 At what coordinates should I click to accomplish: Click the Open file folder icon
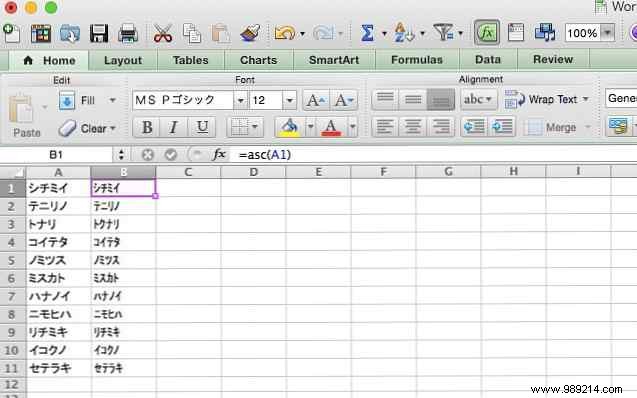click(70, 33)
